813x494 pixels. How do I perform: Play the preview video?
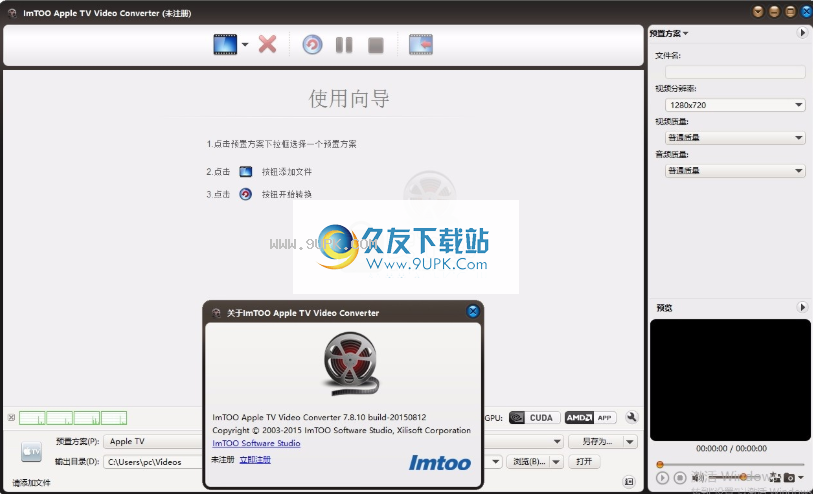(662, 477)
